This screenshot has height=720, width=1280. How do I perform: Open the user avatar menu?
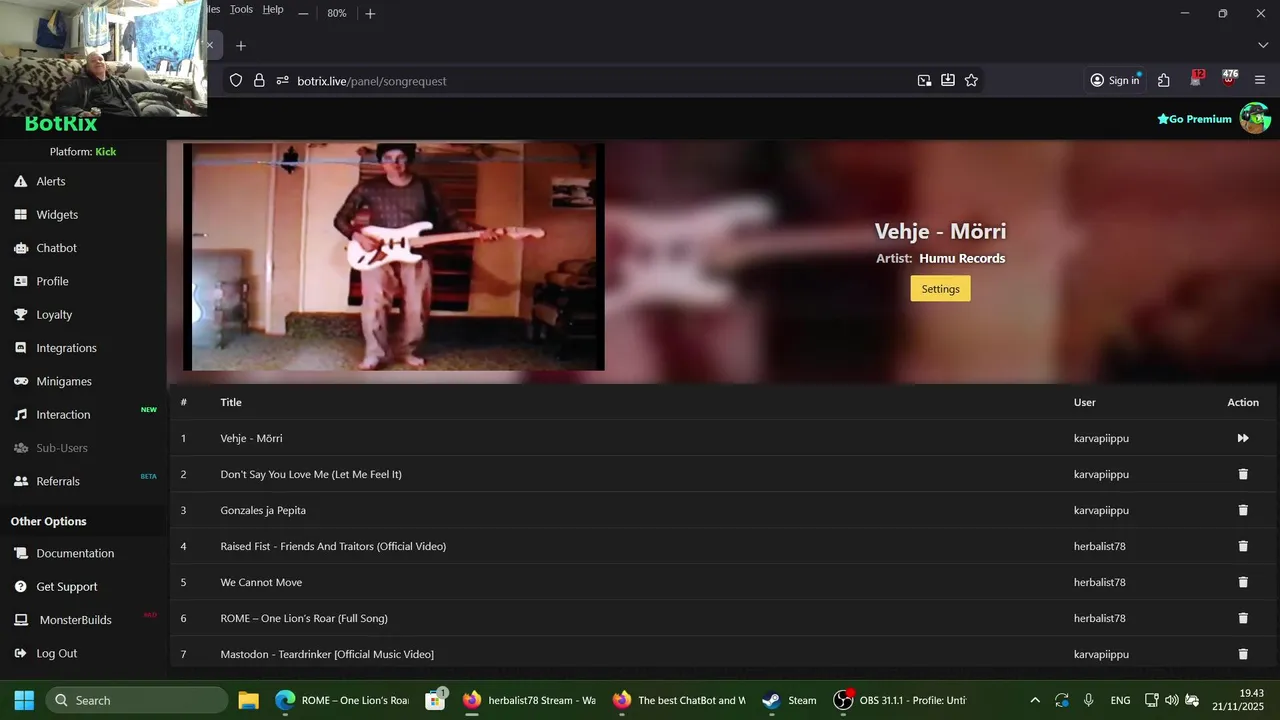pyautogui.click(x=1255, y=118)
